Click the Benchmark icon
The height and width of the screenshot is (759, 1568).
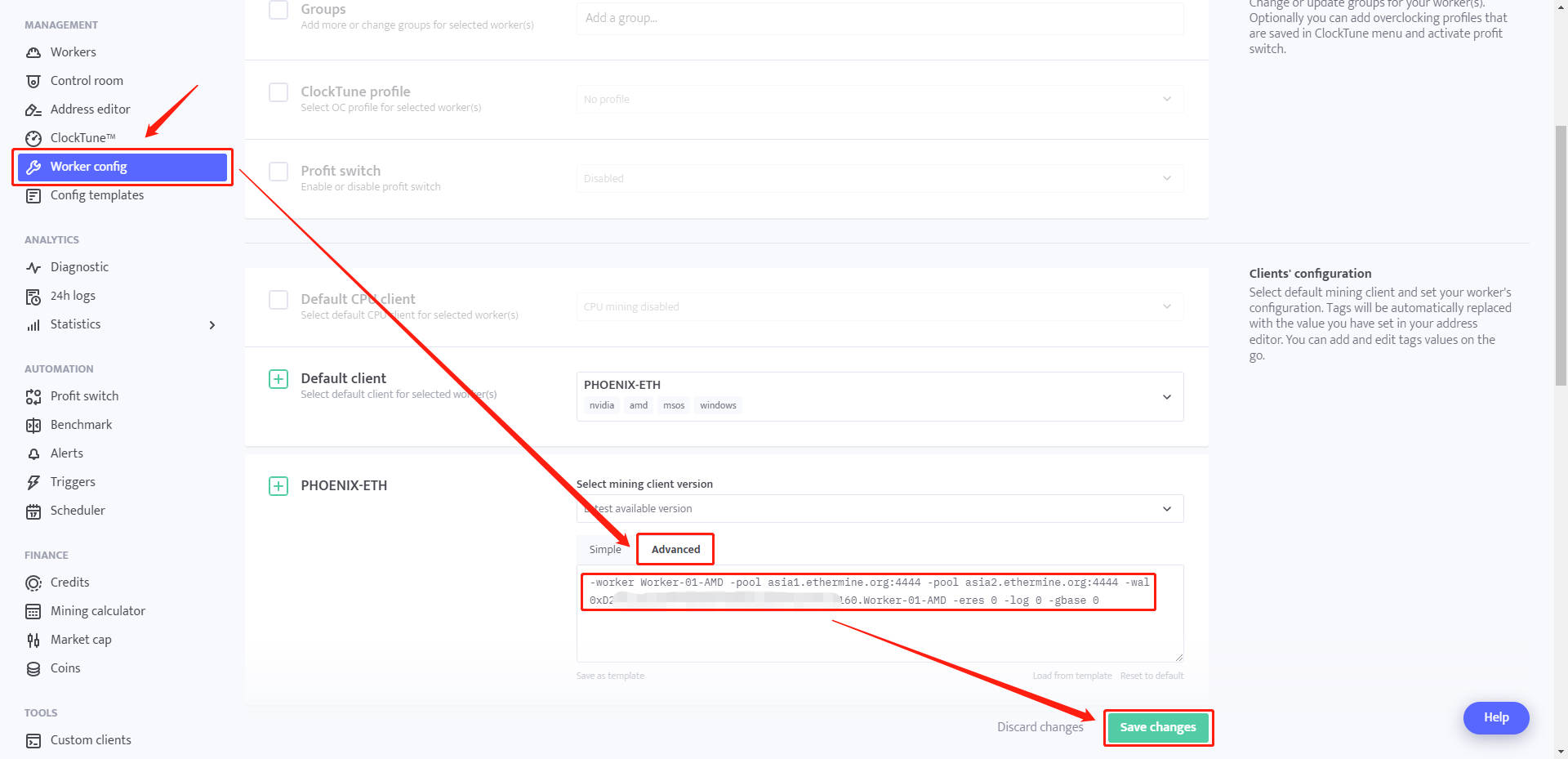[33, 425]
